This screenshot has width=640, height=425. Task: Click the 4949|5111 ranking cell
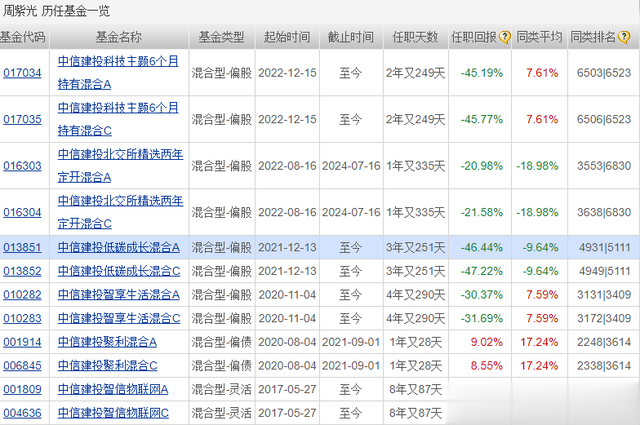coord(604,271)
